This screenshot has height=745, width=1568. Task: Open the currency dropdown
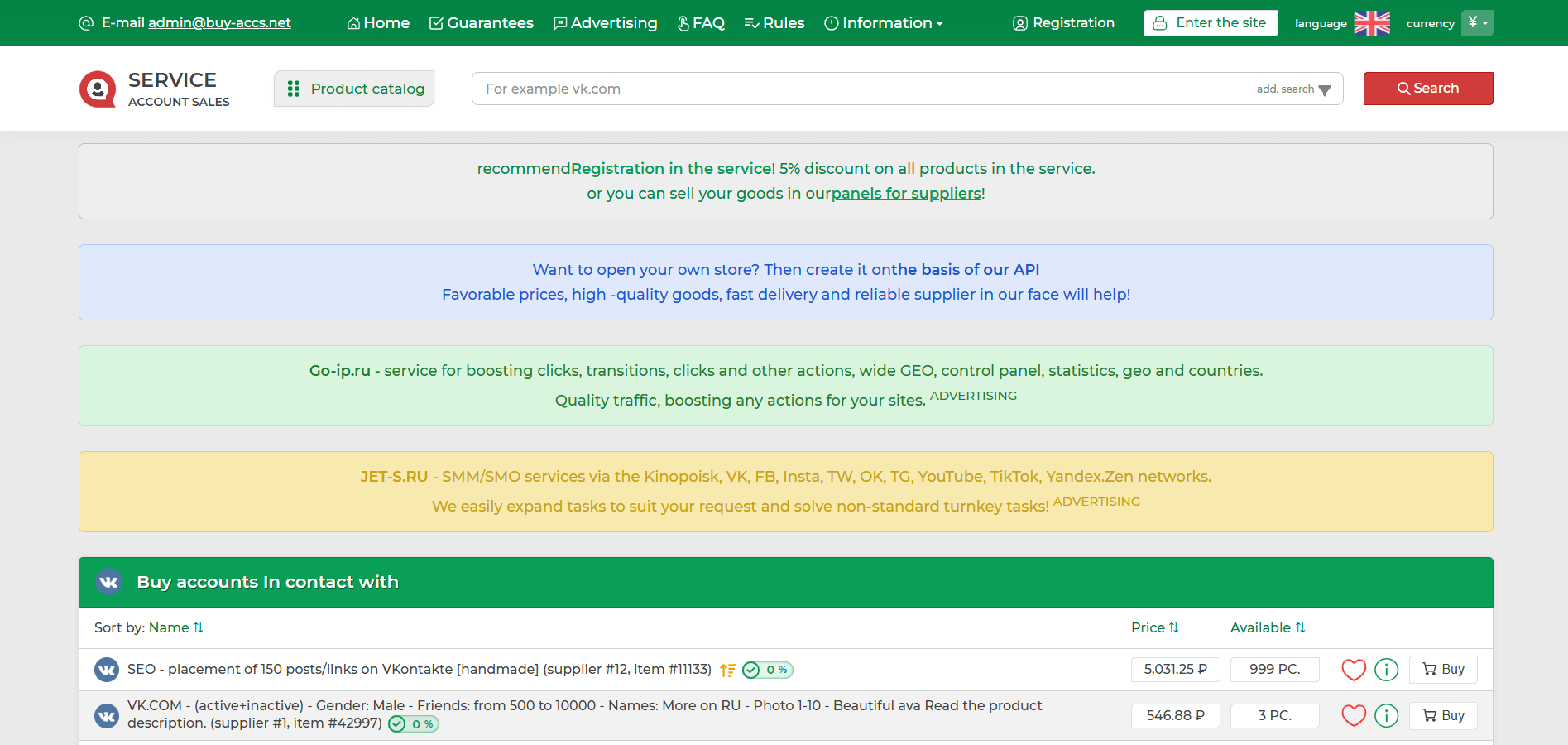coord(1476,23)
